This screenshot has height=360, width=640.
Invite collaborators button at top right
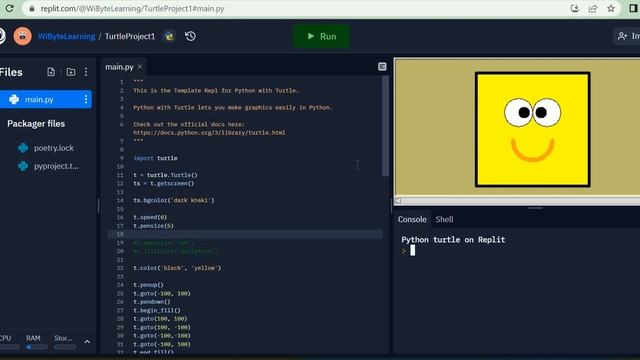pyautogui.click(x=628, y=36)
